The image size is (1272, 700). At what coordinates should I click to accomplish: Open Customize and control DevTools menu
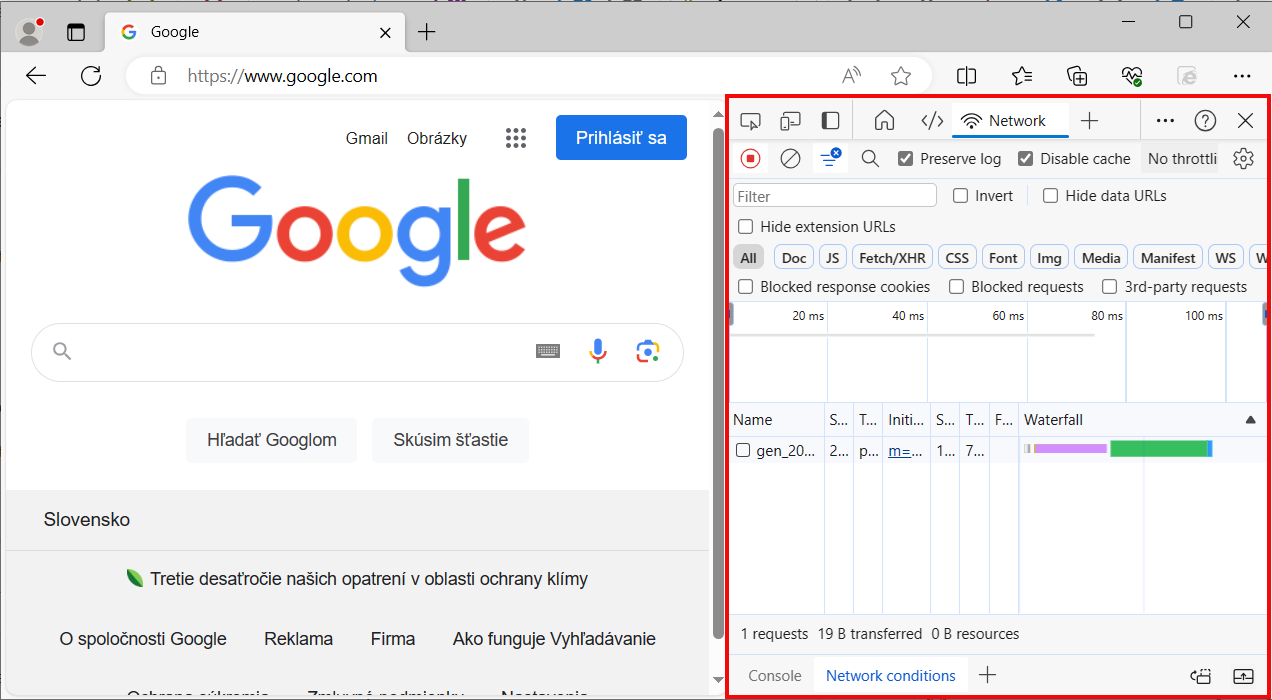click(1165, 121)
